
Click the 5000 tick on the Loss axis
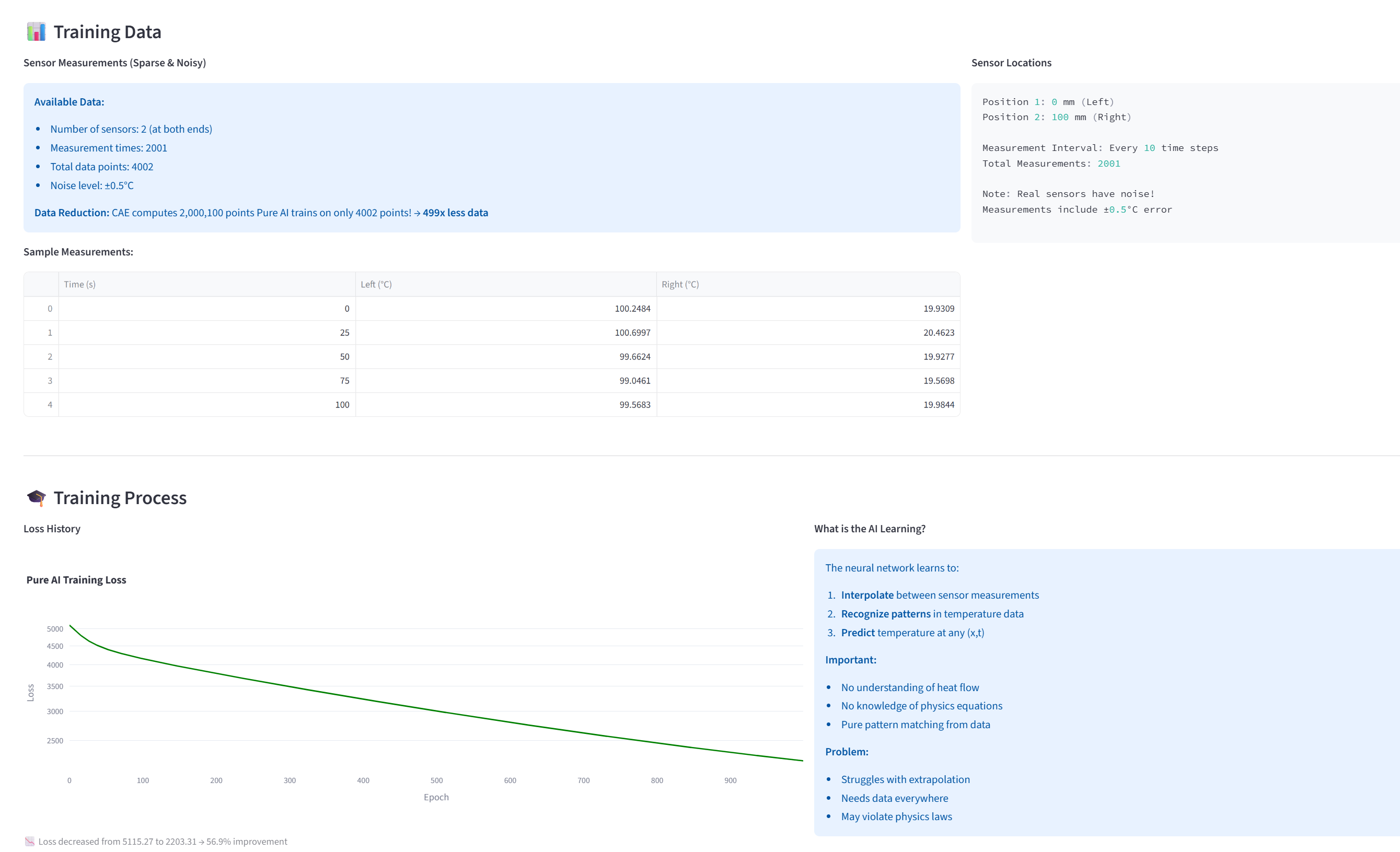(54, 629)
